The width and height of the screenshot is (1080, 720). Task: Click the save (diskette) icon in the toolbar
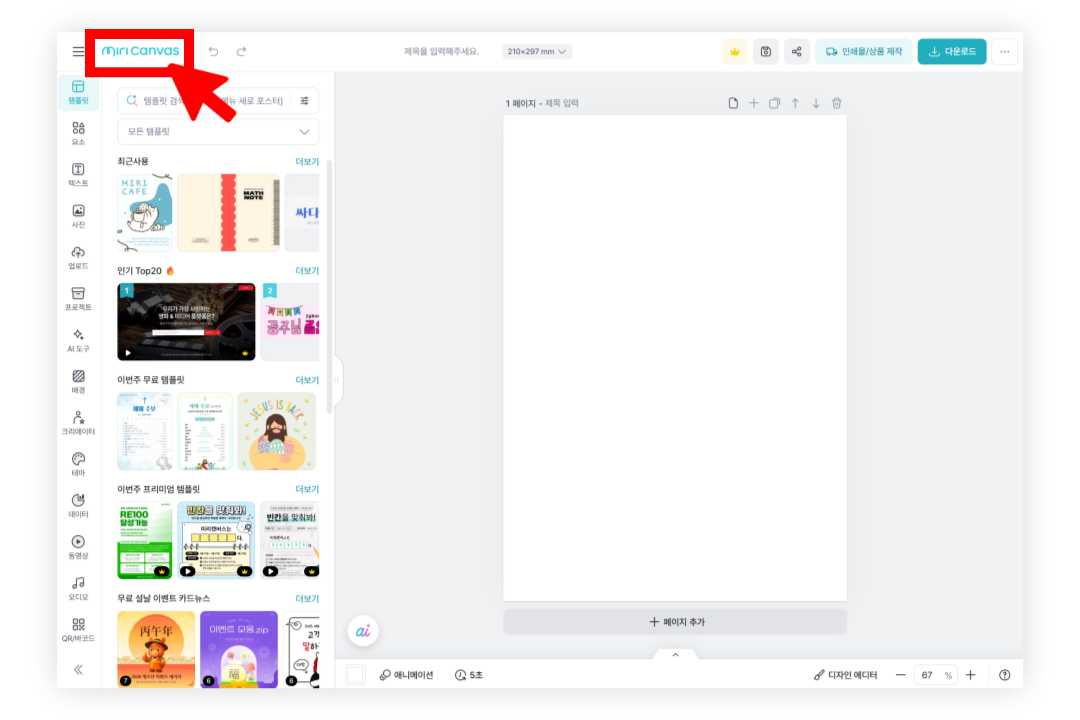[x=766, y=50]
